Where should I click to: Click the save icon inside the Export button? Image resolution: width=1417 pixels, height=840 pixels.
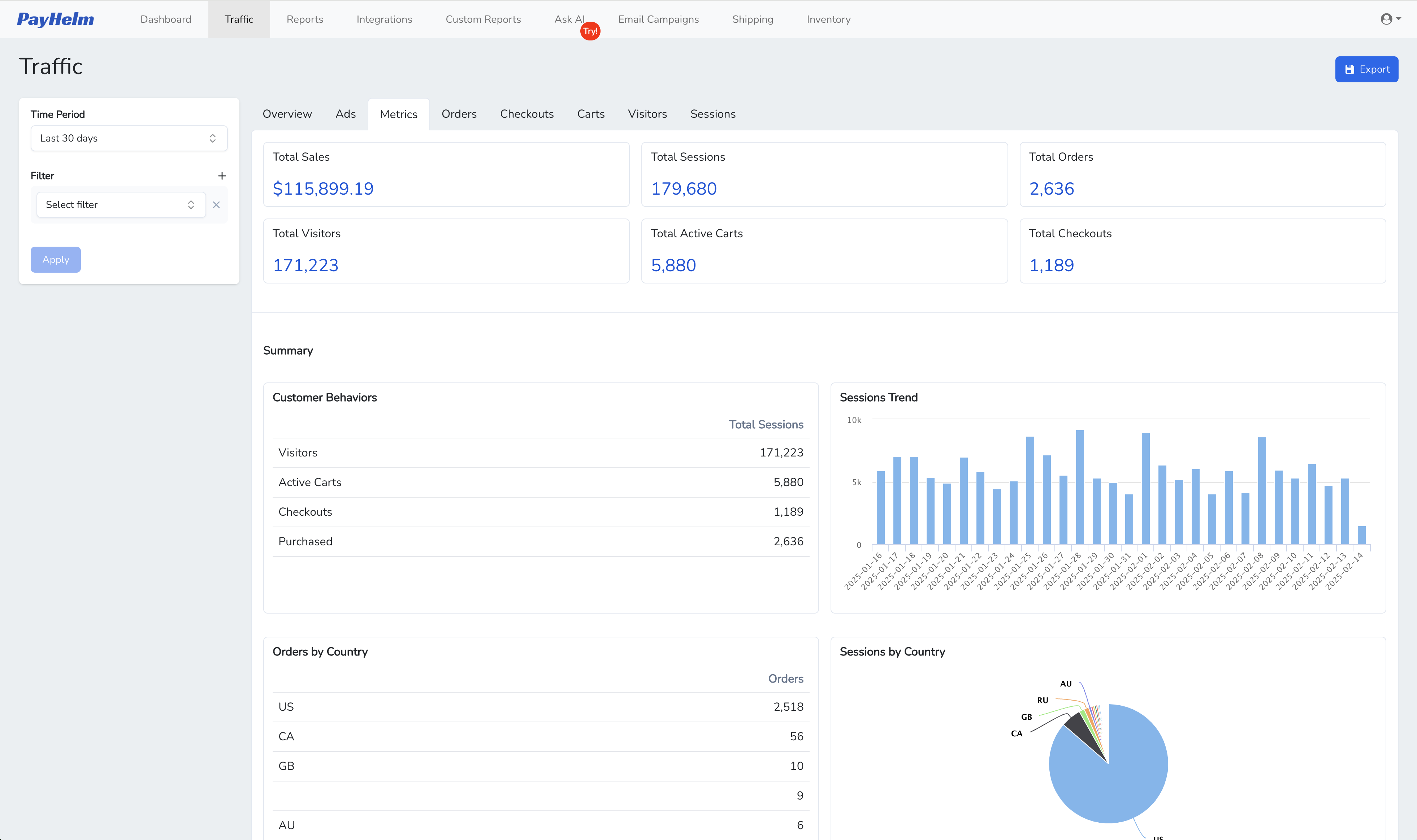pyautogui.click(x=1350, y=69)
